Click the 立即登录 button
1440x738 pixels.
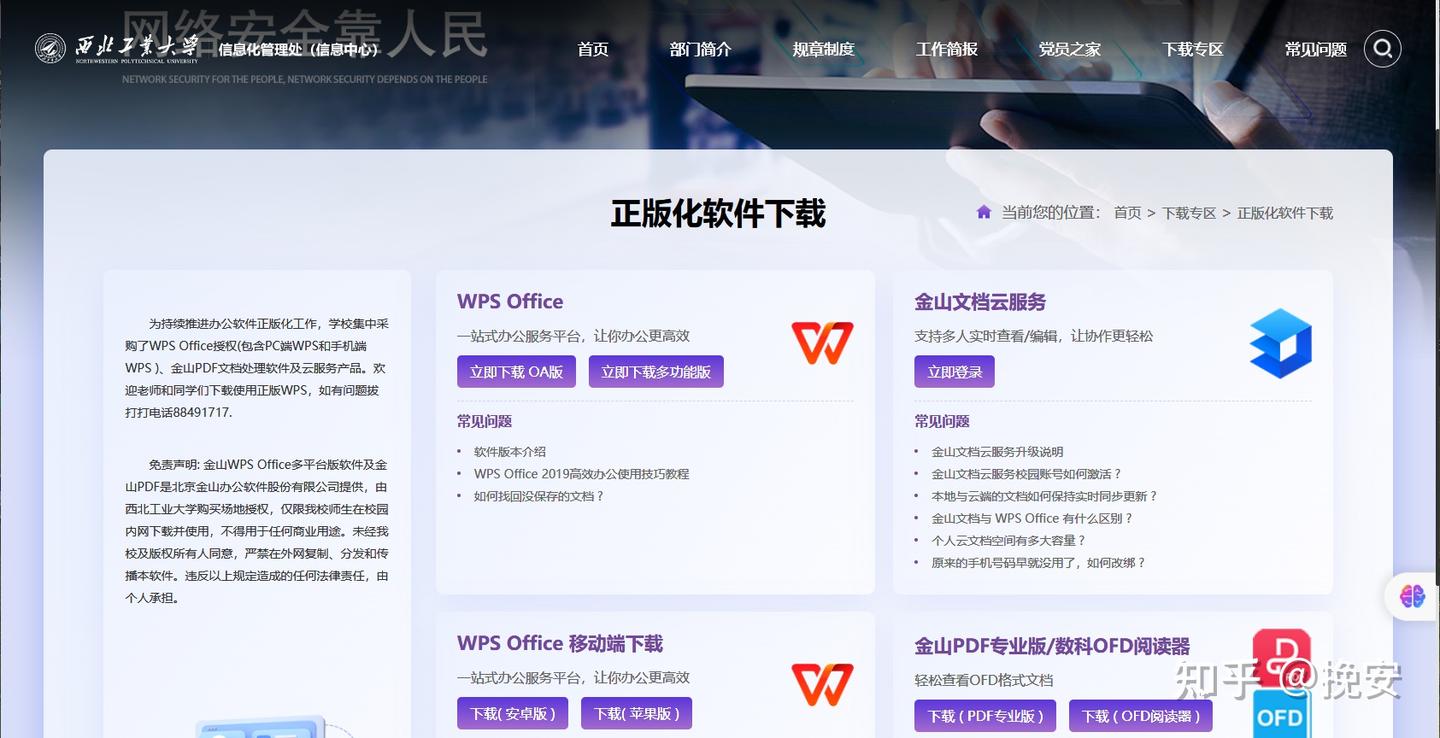[x=954, y=371]
